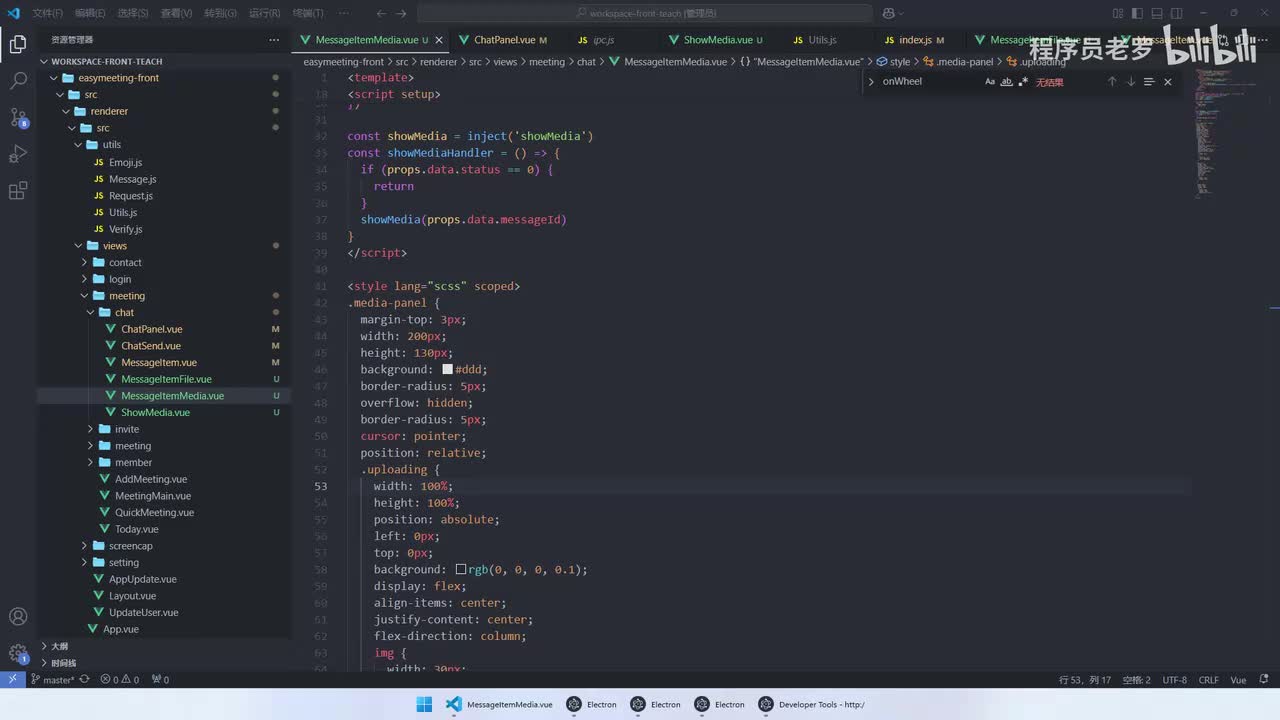Change encoding via UTF-8 status item
The image size is (1280, 720).
[1174, 680]
